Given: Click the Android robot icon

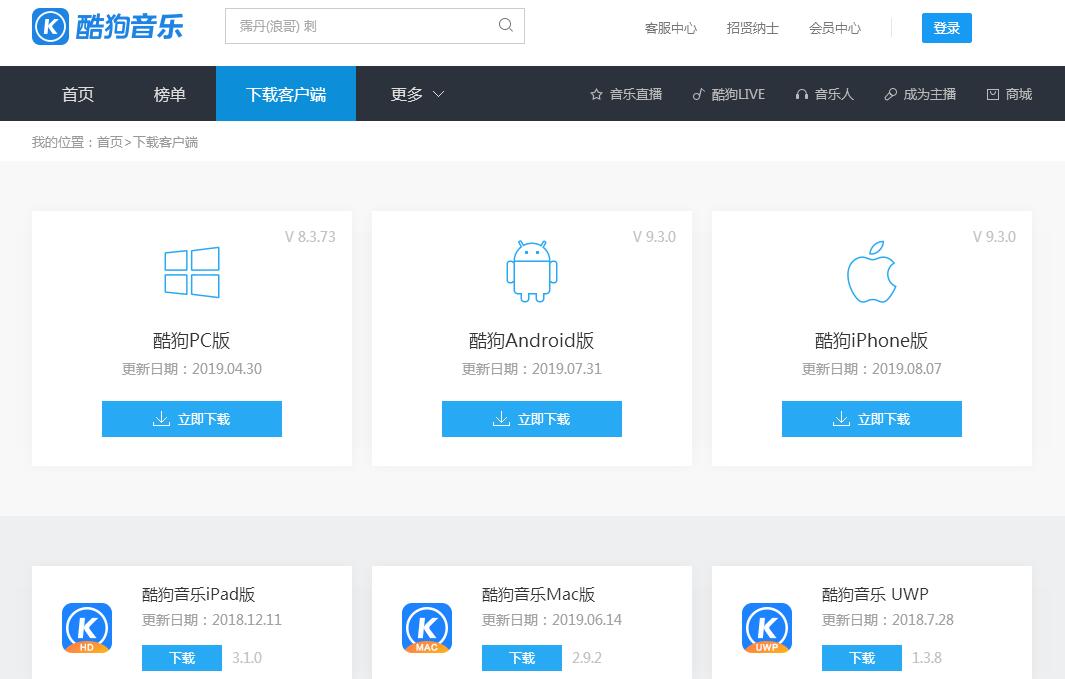Looking at the screenshot, I should pos(531,271).
